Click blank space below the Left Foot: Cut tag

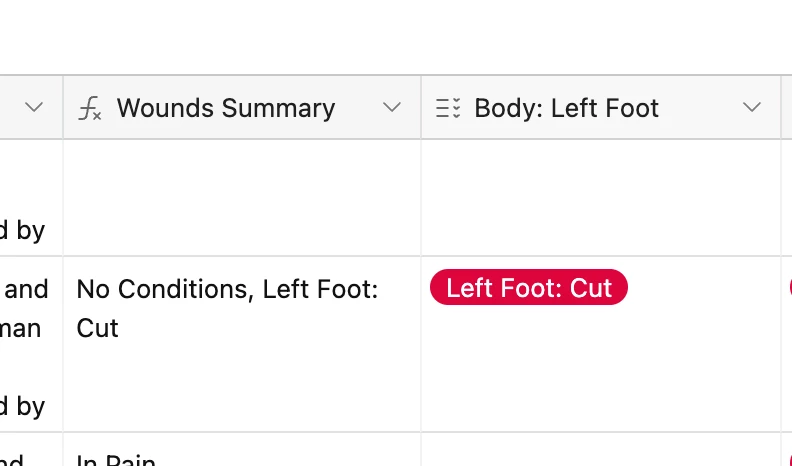pos(601,371)
